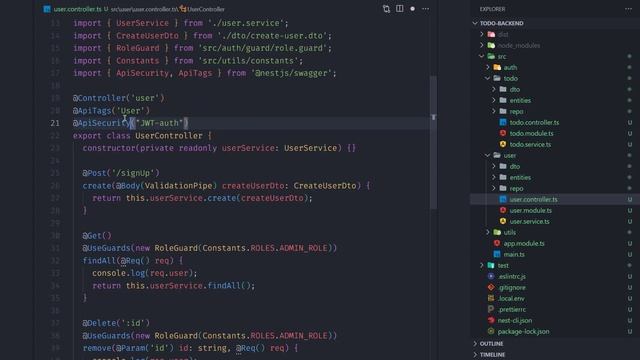Screen dimensions: 640x360
Task: Click the editor vertical scrollbar thumb
Action: point(433,142)
